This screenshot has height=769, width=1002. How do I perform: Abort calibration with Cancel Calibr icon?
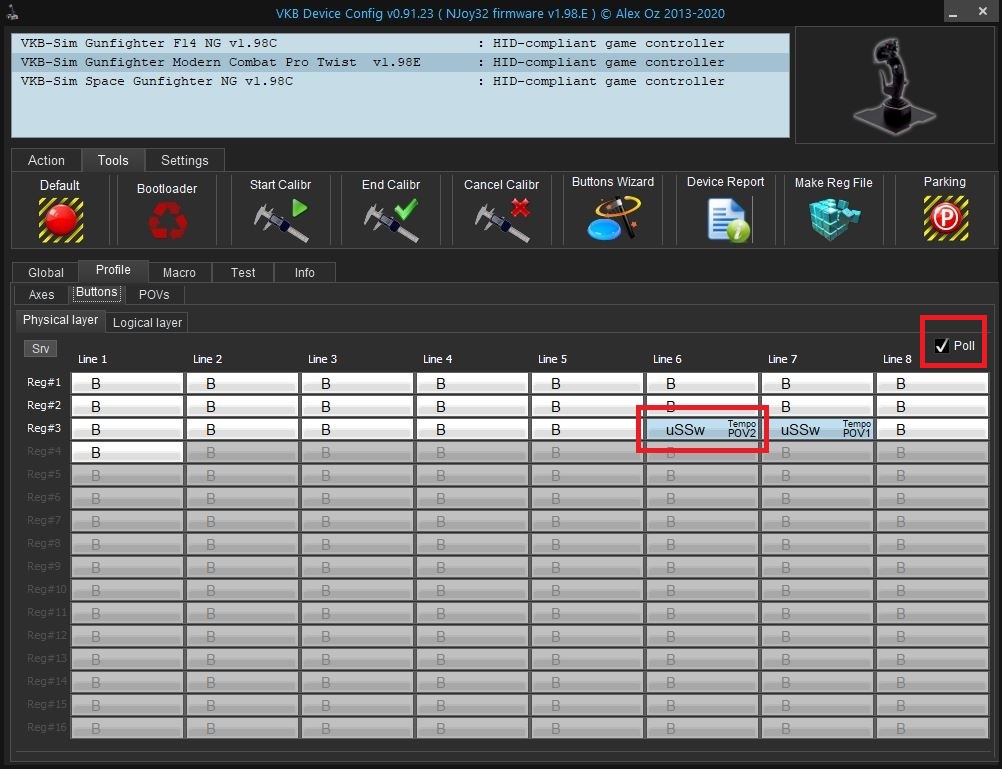[x=502, y=221]
